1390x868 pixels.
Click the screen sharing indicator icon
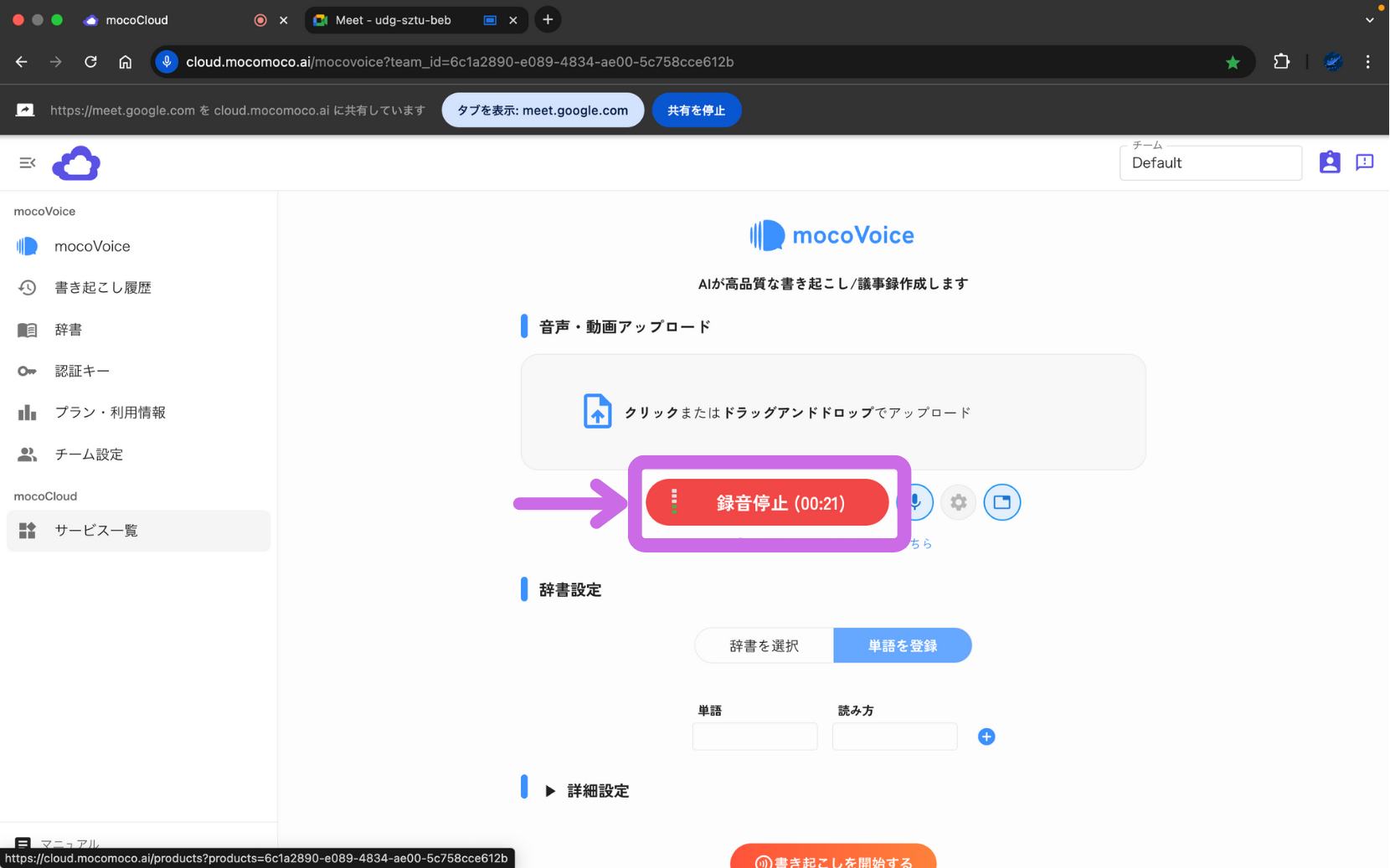coord(25,110)
